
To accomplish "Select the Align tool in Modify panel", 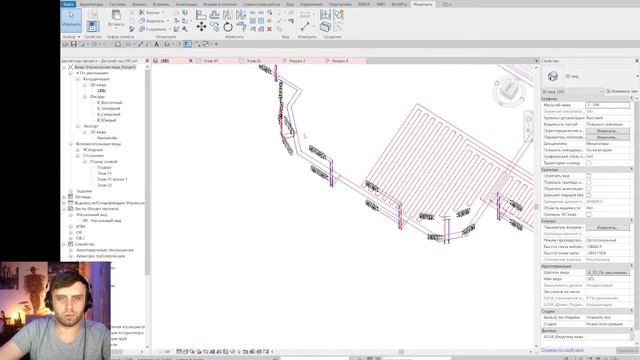I will (201, 15).
